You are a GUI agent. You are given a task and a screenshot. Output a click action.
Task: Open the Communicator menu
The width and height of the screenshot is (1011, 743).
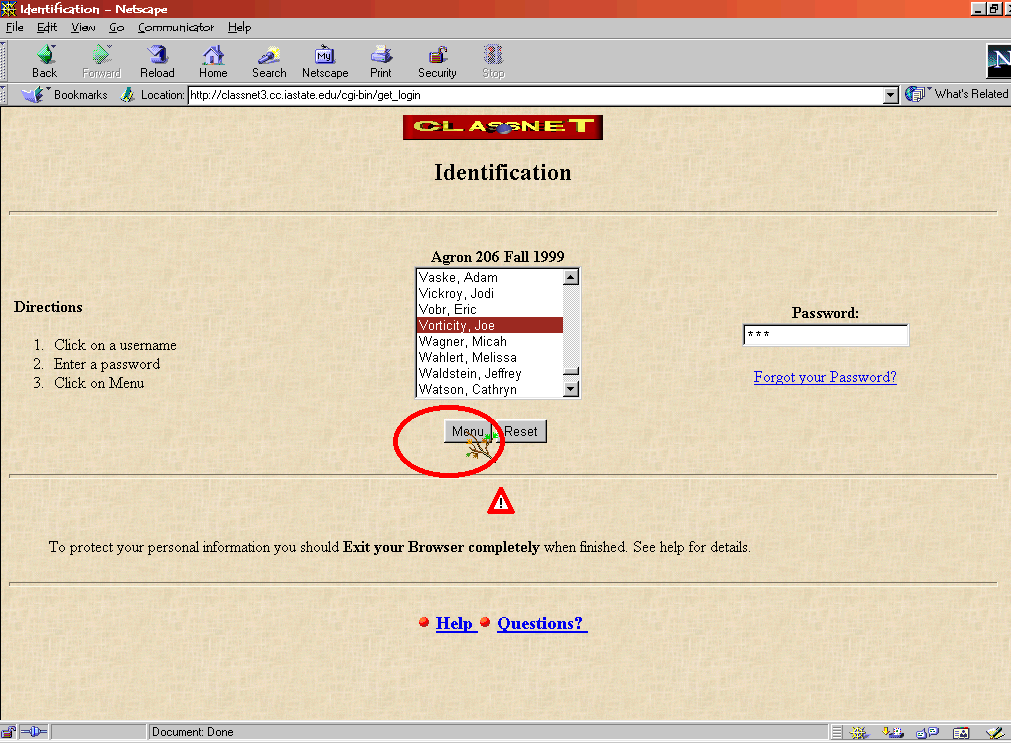tap(175, 27)
